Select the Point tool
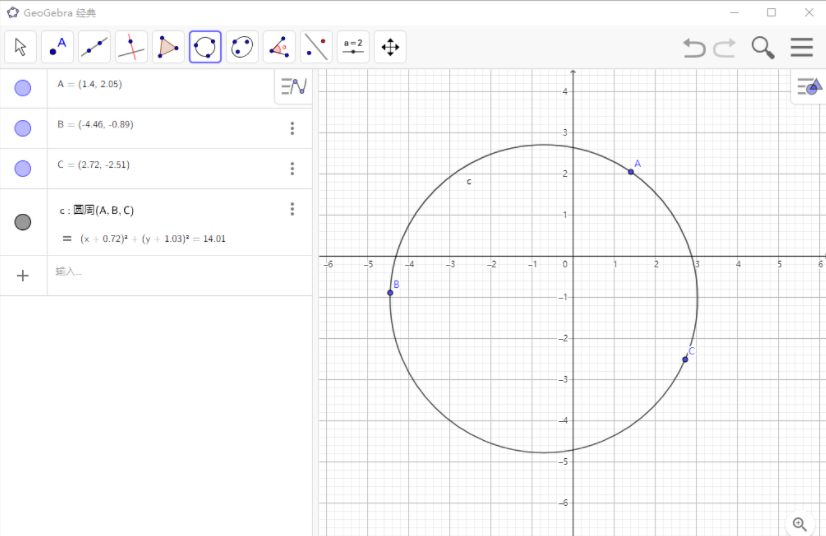 [x=58, y=47]
